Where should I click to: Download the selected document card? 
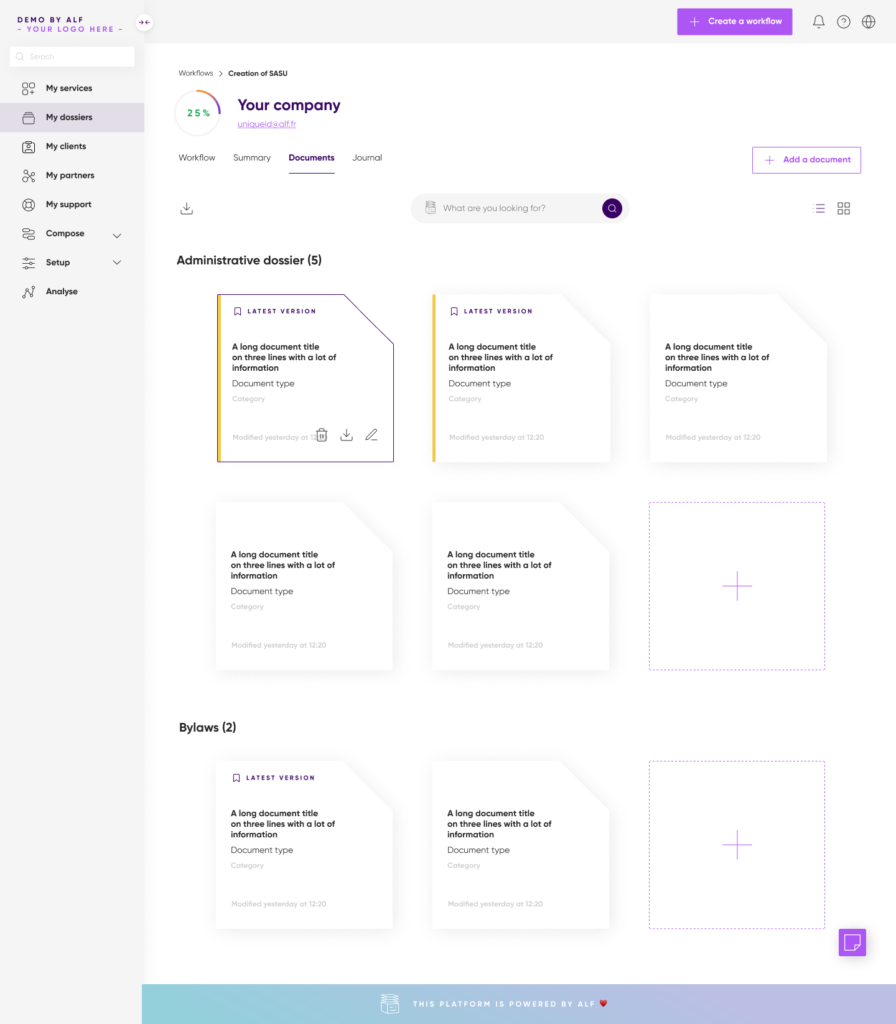[x=347, y=435]
